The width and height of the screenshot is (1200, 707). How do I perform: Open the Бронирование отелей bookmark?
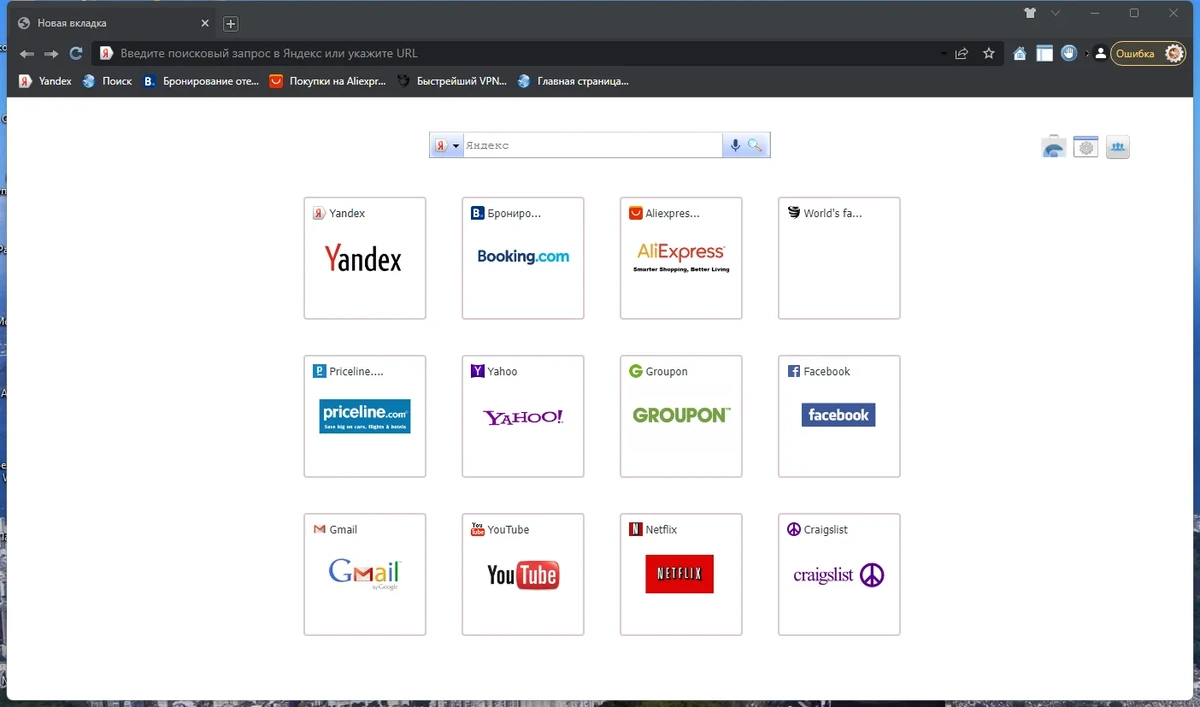(201, 81)
